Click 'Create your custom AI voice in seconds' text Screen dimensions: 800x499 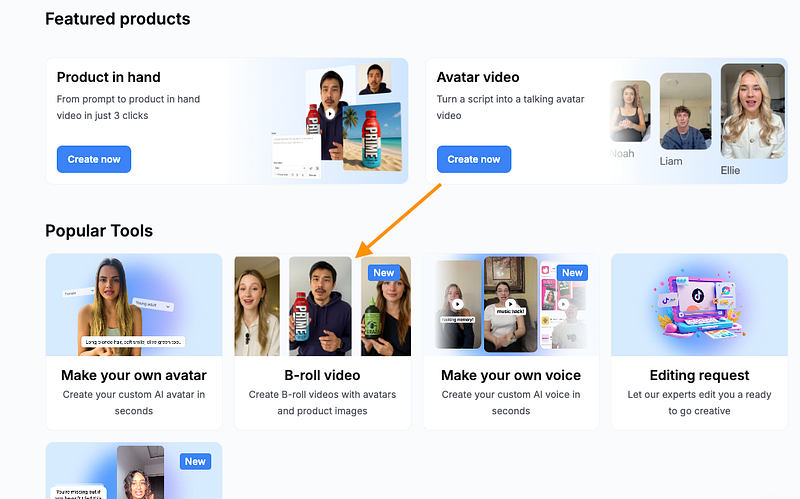511,403
